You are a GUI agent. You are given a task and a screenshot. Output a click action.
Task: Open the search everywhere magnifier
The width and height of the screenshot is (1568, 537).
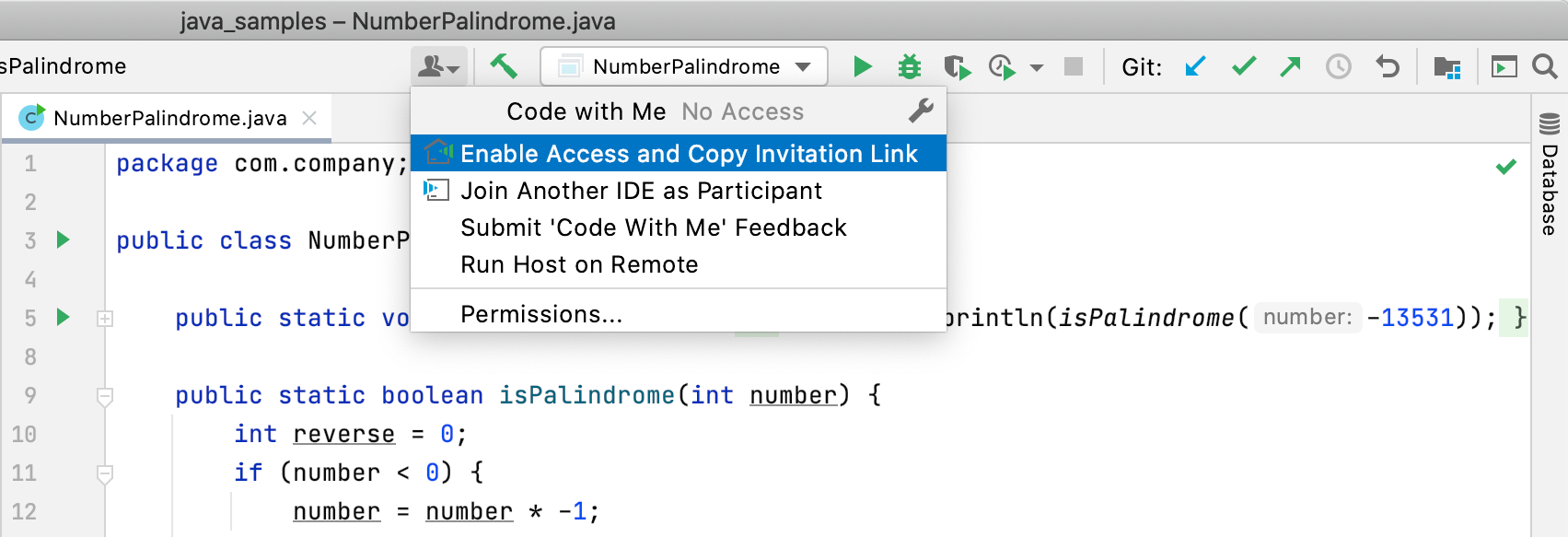click(x=1544, y=66)
